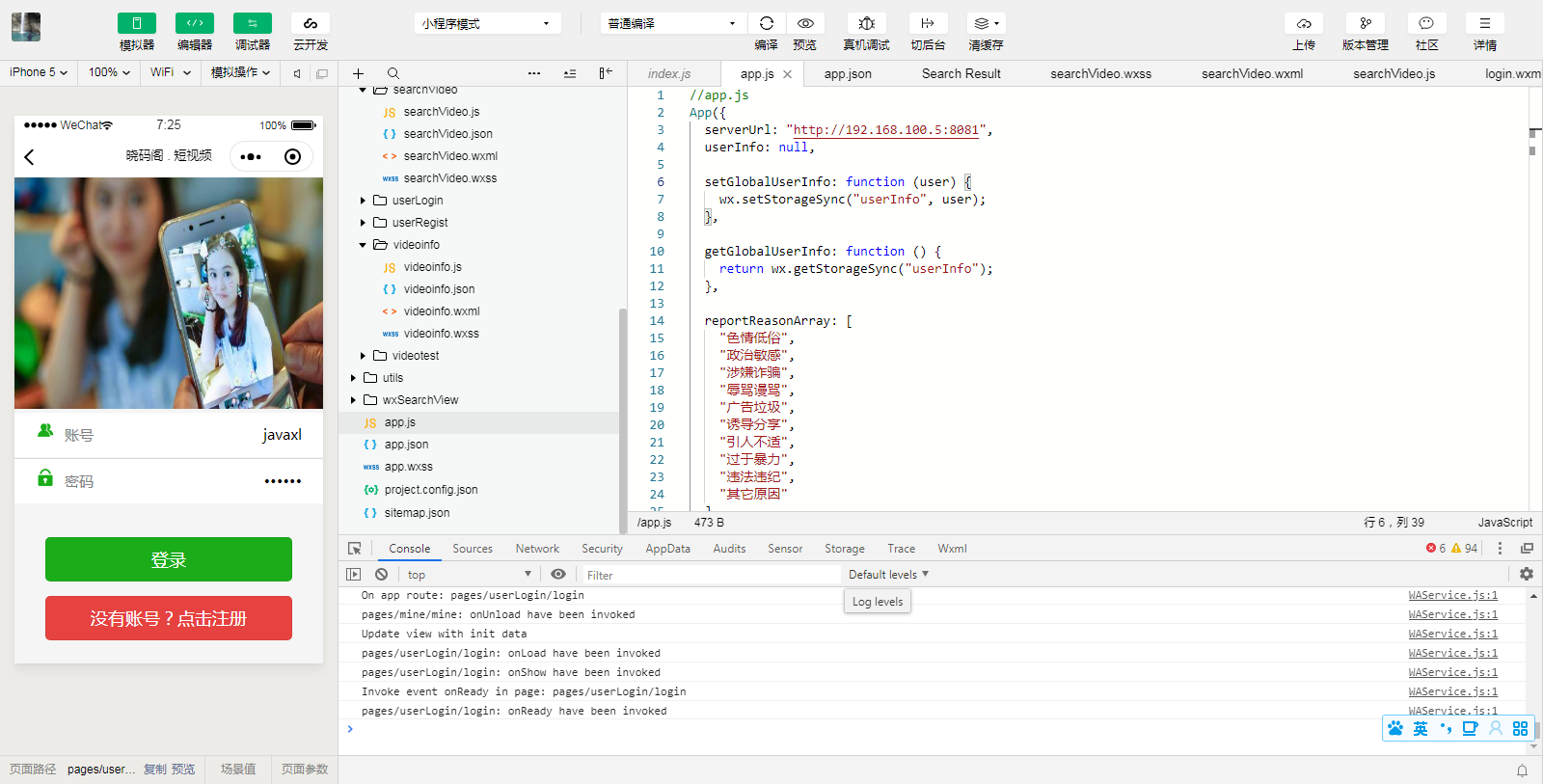This screenshot has width=1543, height=784.
Task: Click the status bar notification bell
Action: pos(1522,770)
